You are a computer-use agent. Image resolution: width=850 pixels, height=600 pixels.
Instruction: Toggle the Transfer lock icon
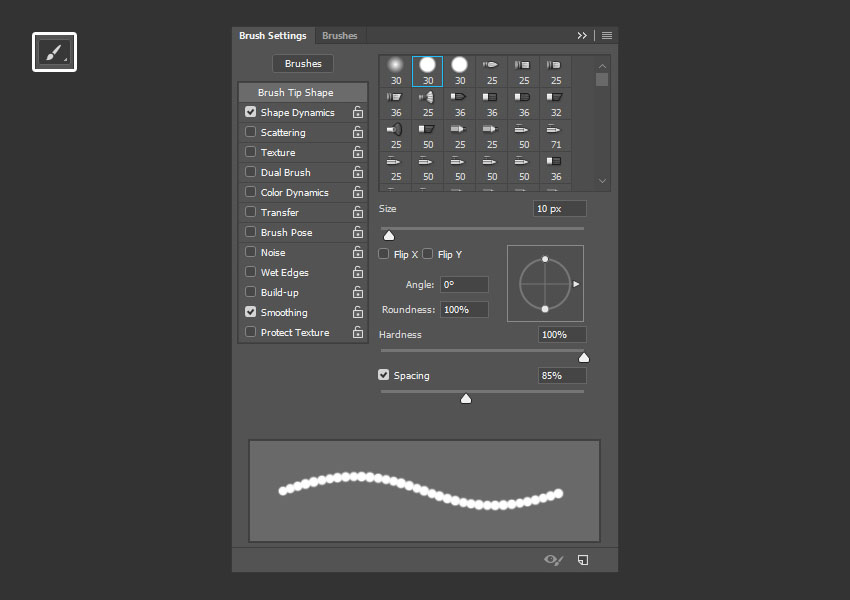(358, 212)
